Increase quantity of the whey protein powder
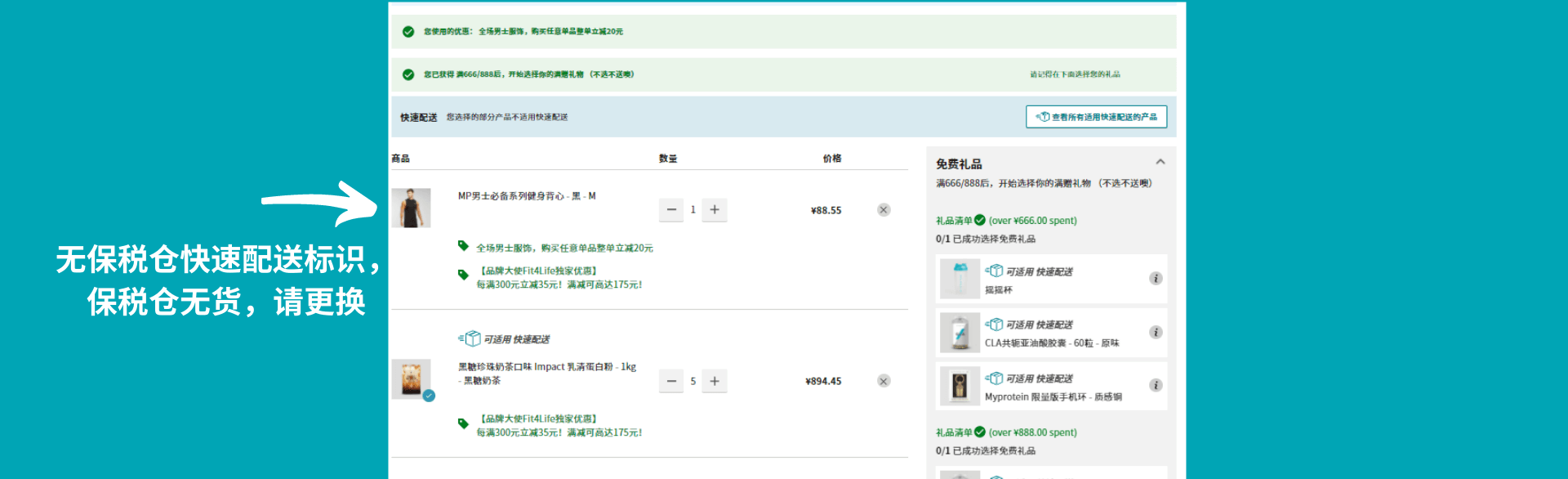The image size is (1568, 479). coord(715,381)
